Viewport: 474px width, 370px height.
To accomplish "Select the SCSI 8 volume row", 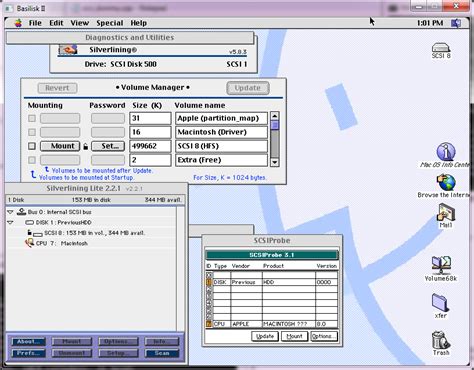I will [x=91, y=233].
